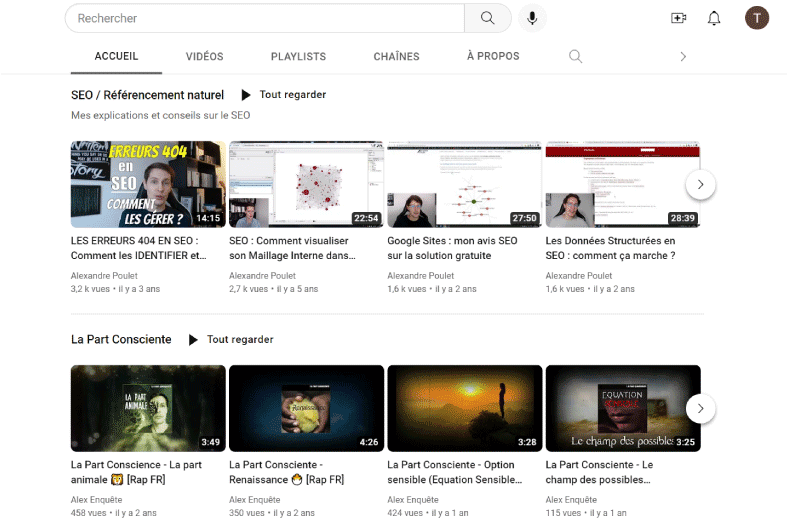This screenshot has width=800, height=530.
Task: Click Alex Enquête under La part animale
Action: [96, 500]
